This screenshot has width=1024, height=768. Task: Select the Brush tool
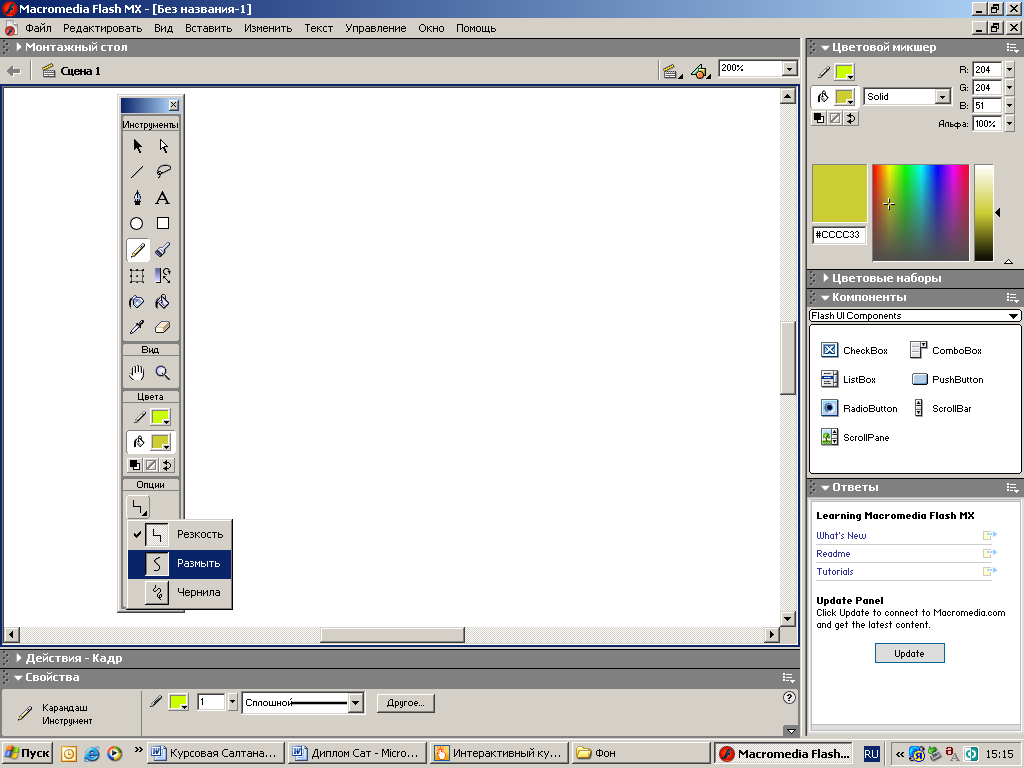click(163, 250)
